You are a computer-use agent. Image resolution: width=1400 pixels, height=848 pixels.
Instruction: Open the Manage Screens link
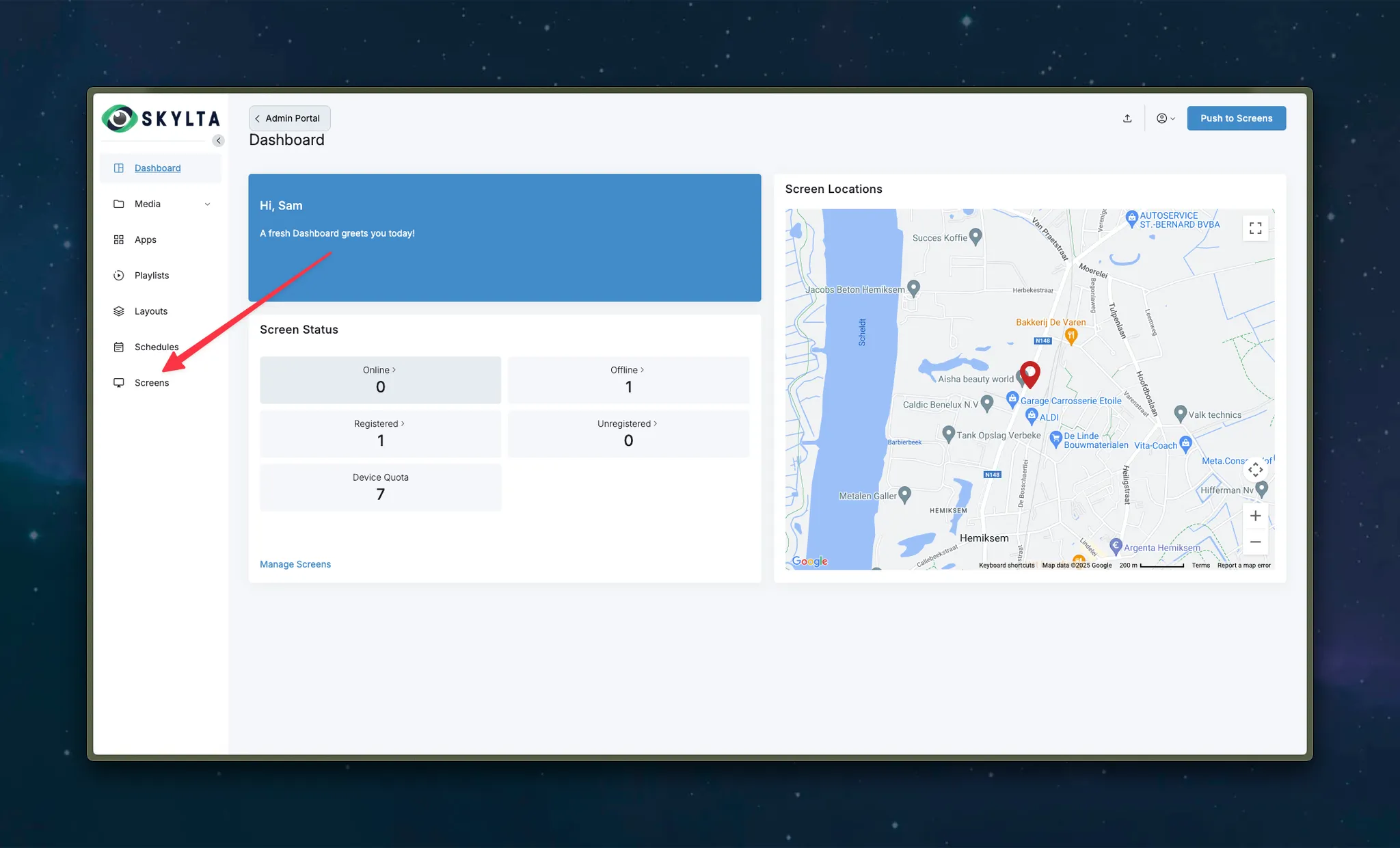(x=295, y=564)
